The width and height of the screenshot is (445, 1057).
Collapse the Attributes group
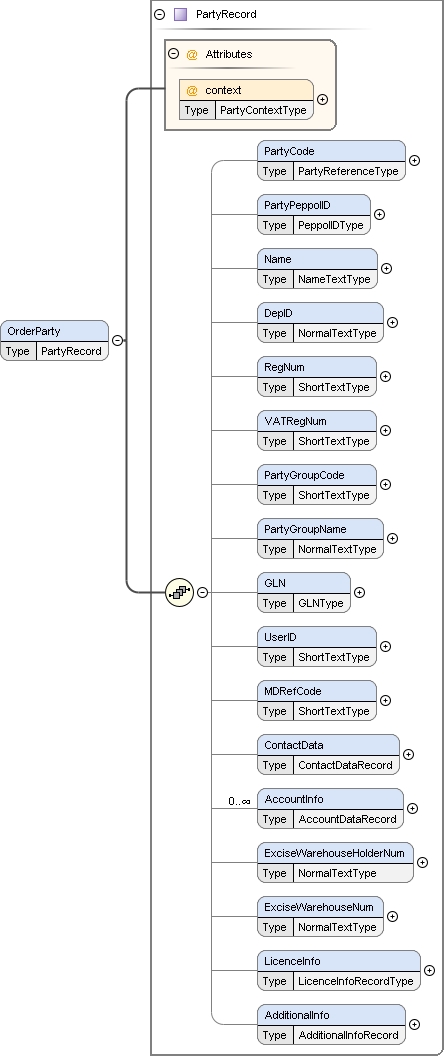[x=173, y=54]
